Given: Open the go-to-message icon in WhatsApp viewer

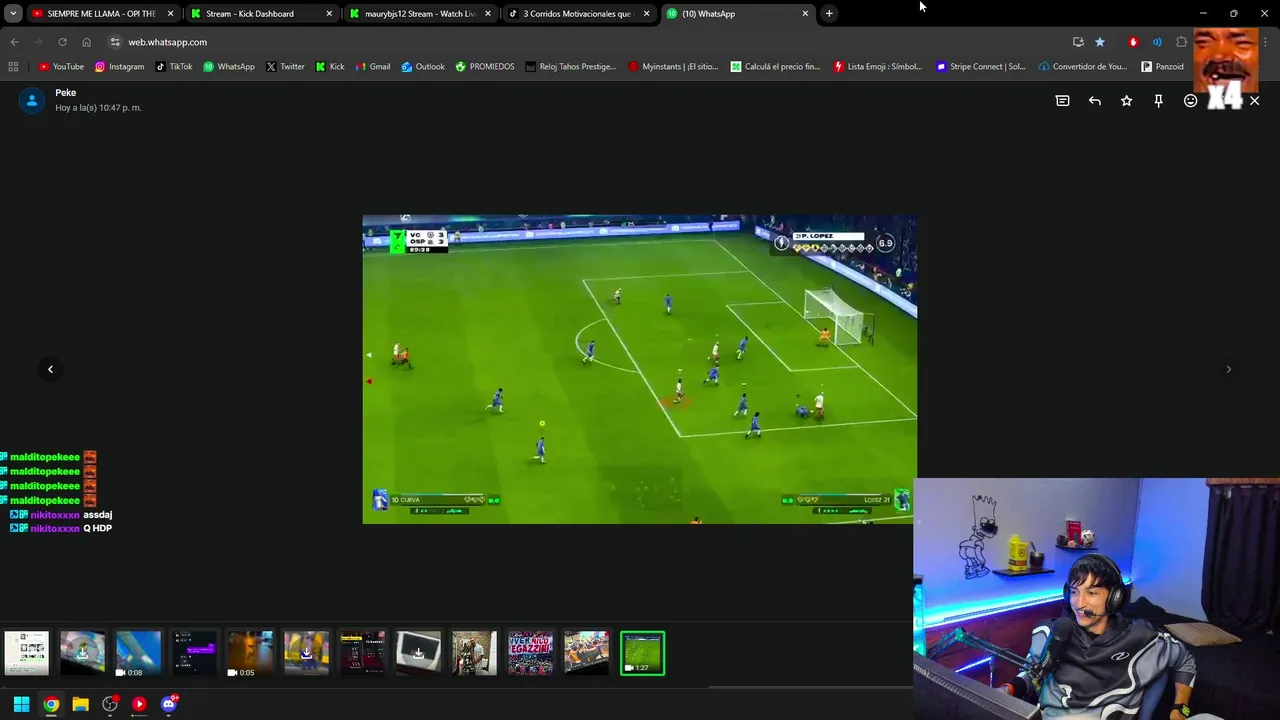Looking at the screenshot, I should pos(1062,101).
